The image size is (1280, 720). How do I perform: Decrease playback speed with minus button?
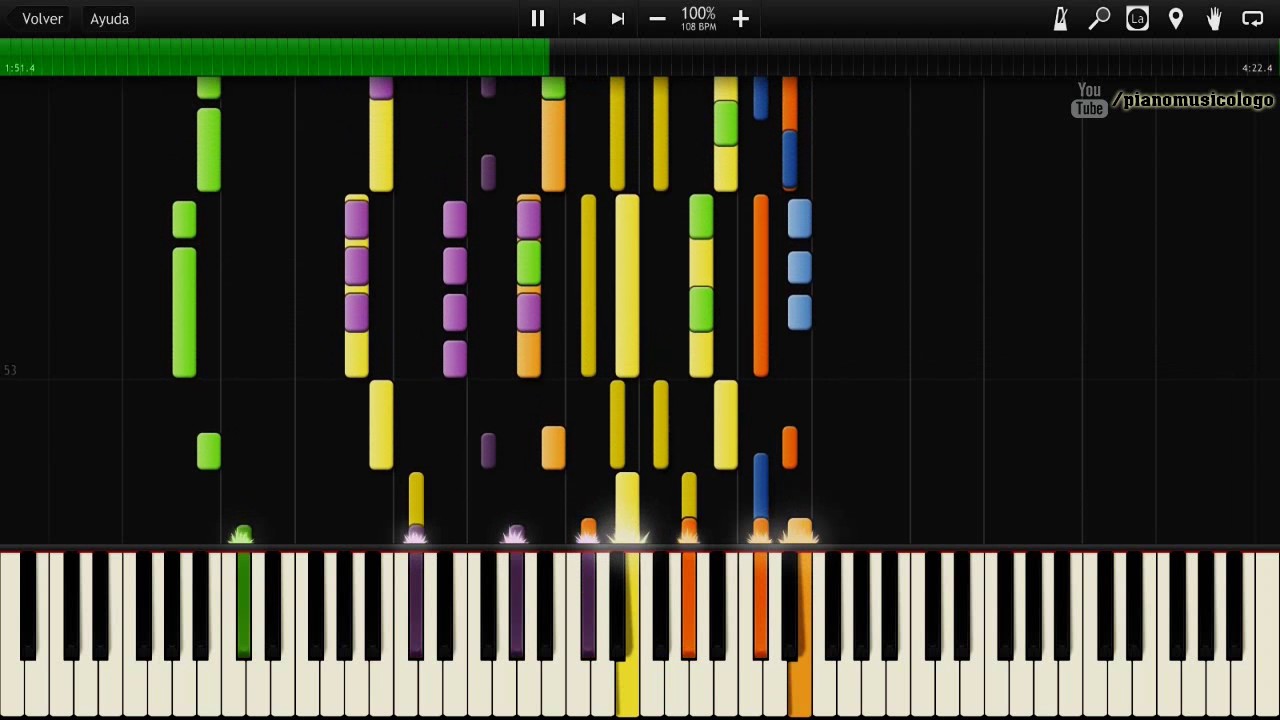[x=657, y=18]
